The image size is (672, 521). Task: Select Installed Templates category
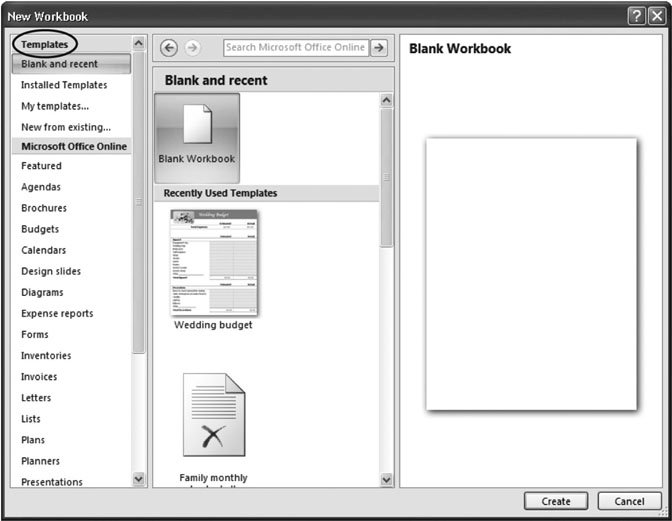(64, 85)
